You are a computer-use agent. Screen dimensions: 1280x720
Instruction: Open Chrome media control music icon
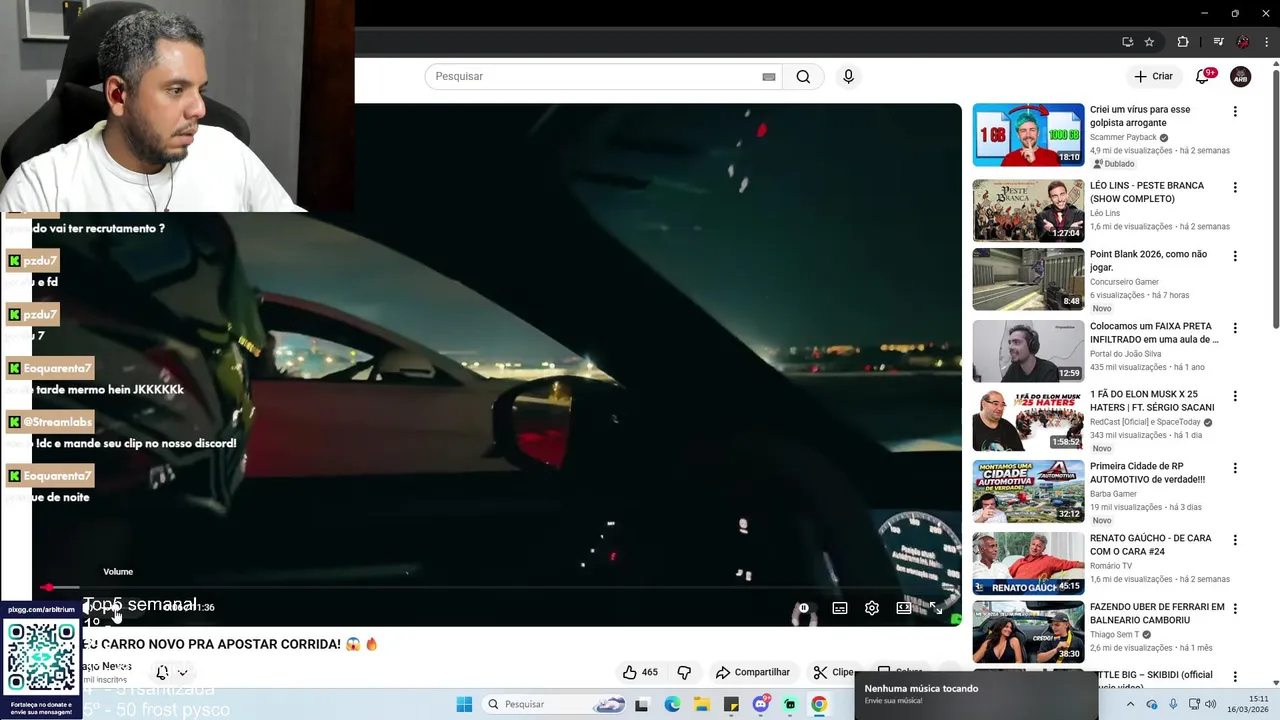(1218, 42)
